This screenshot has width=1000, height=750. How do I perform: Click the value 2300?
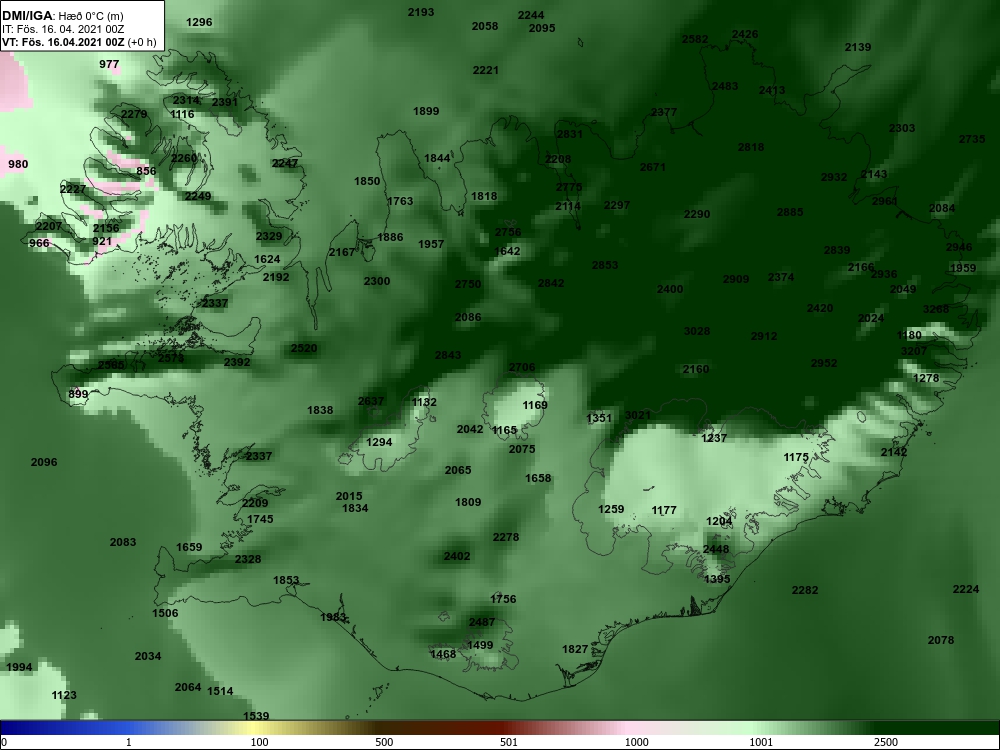[x=377, y=281]
